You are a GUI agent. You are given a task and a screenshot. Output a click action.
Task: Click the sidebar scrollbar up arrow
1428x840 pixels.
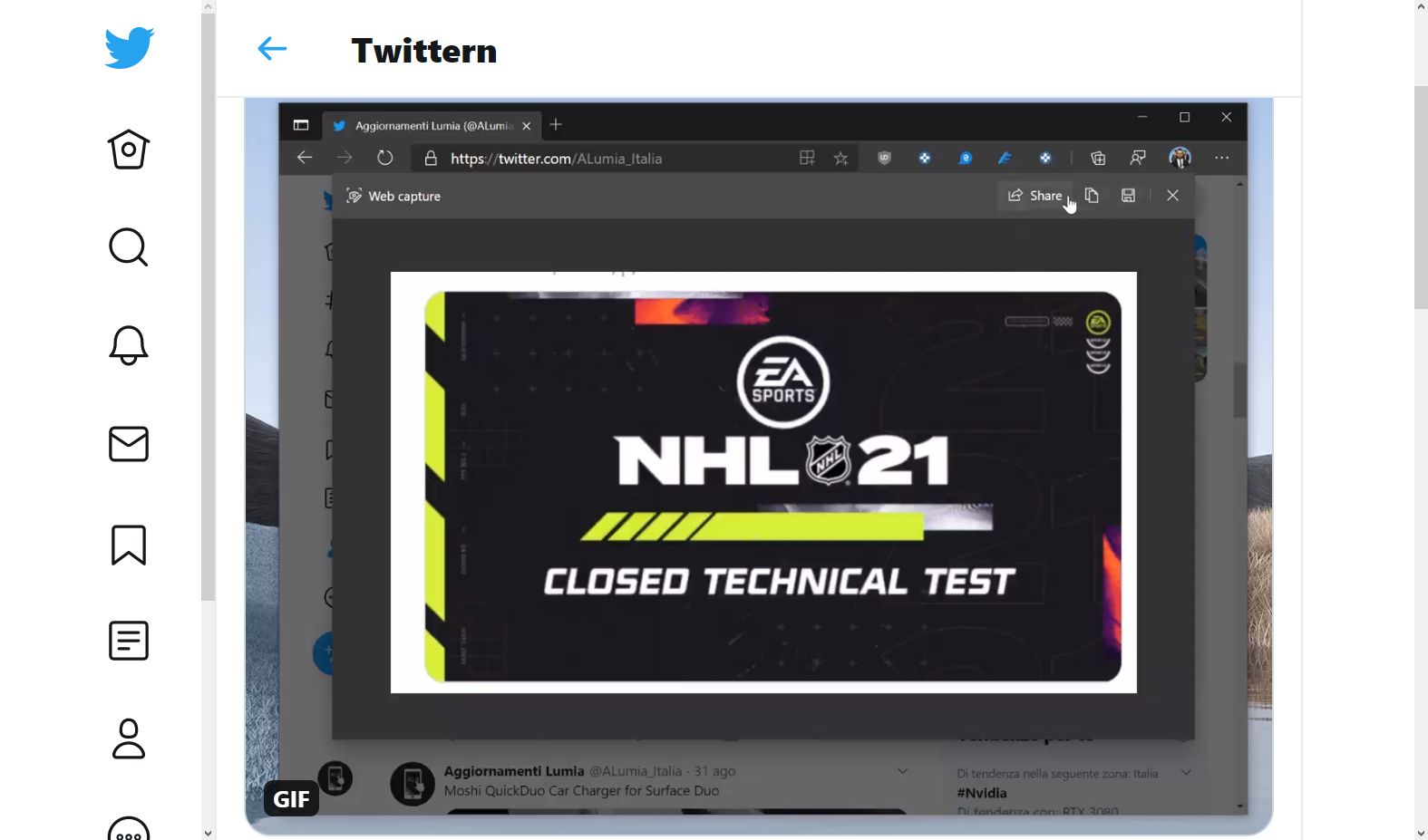click(x=209, y=6)
